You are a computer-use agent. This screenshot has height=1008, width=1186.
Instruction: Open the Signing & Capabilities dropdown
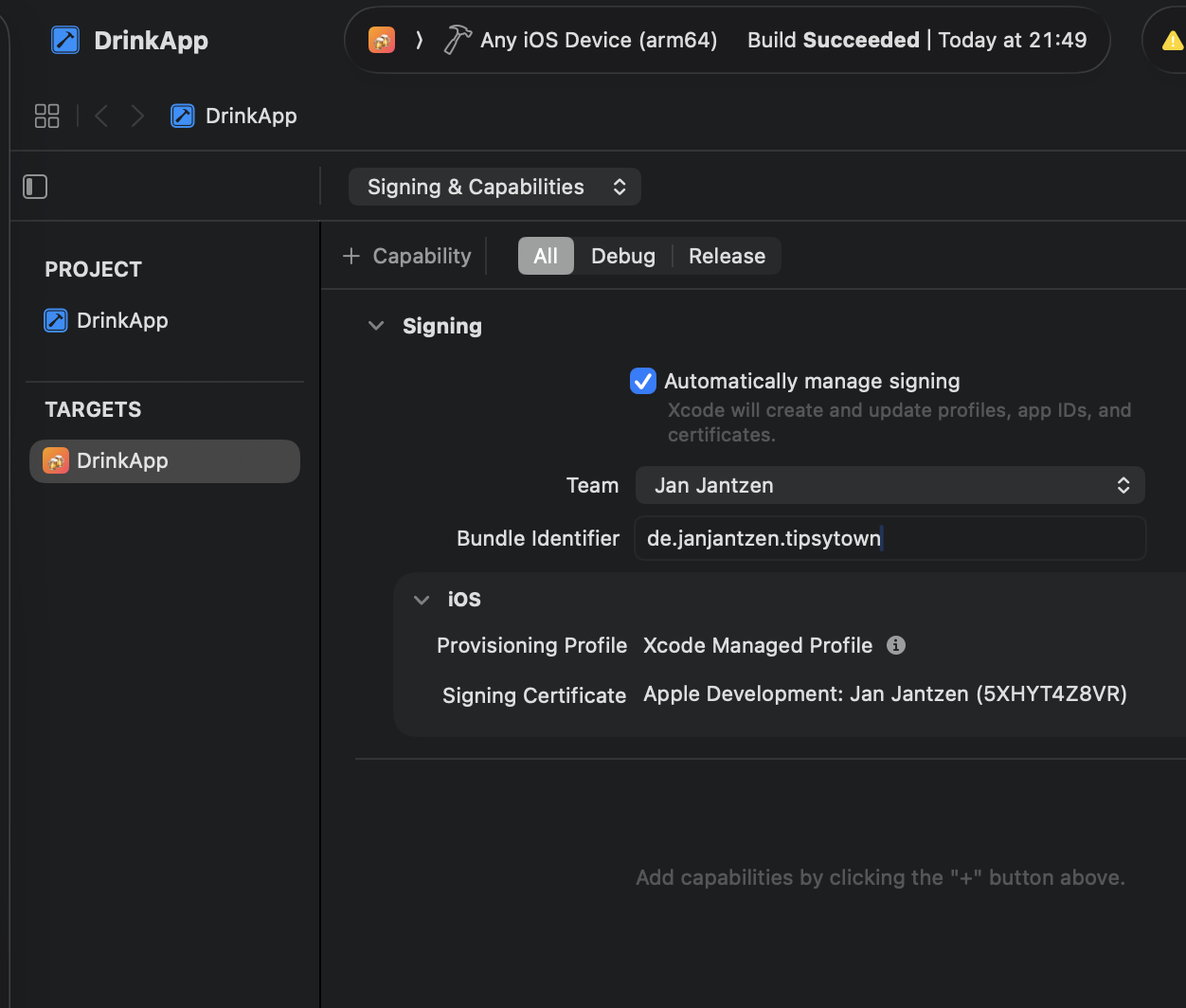coord(494,187)
